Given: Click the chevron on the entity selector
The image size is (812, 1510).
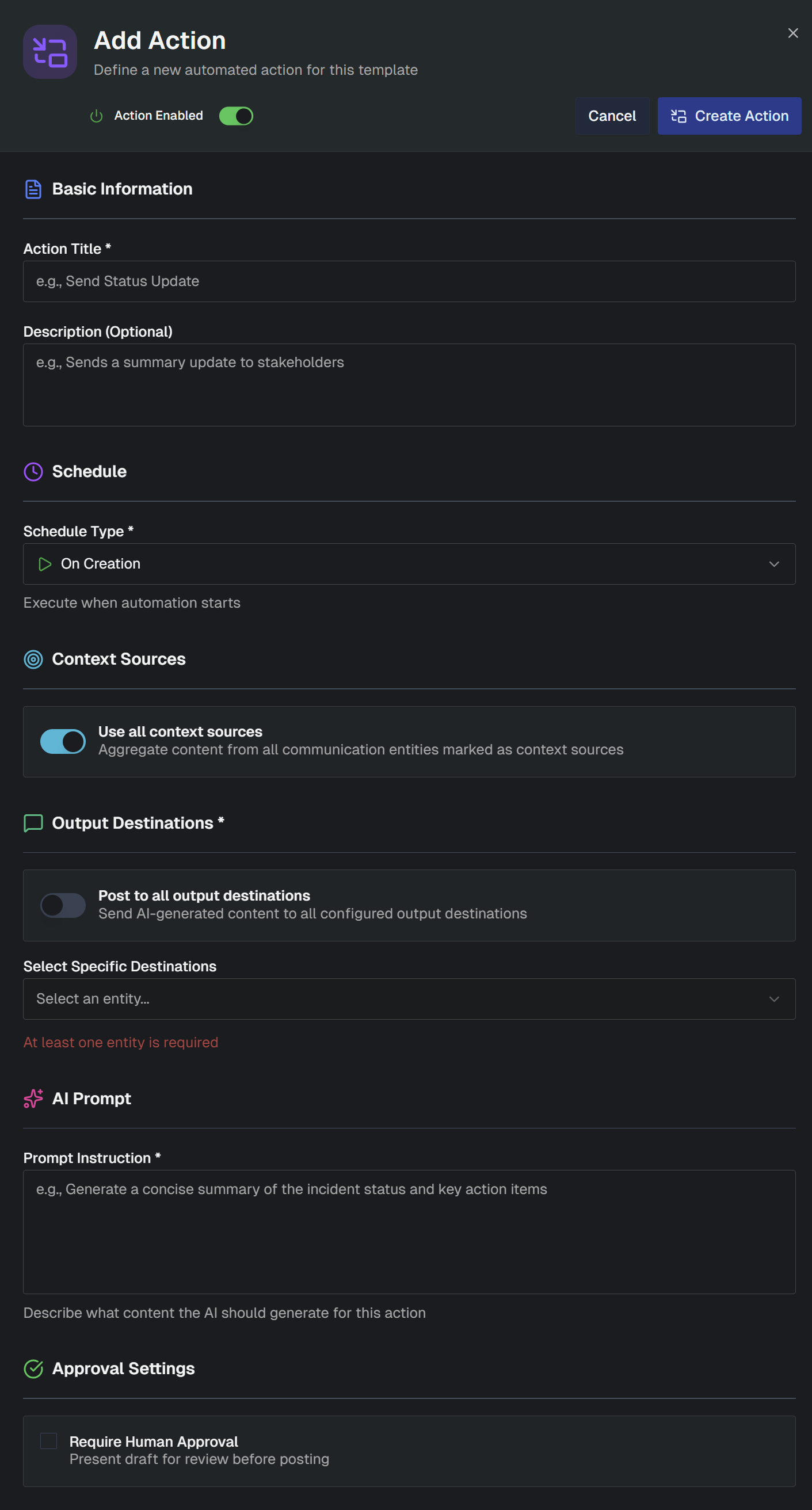Looking at the screenshot, I should coord(773,998).
